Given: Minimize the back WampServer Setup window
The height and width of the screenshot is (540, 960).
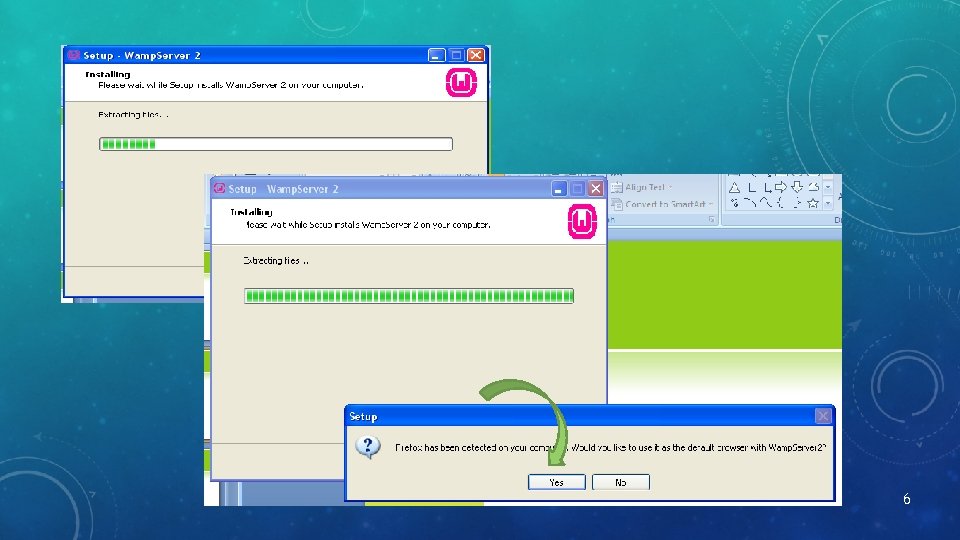Looking at the screenshot, I should click(436, 55).
